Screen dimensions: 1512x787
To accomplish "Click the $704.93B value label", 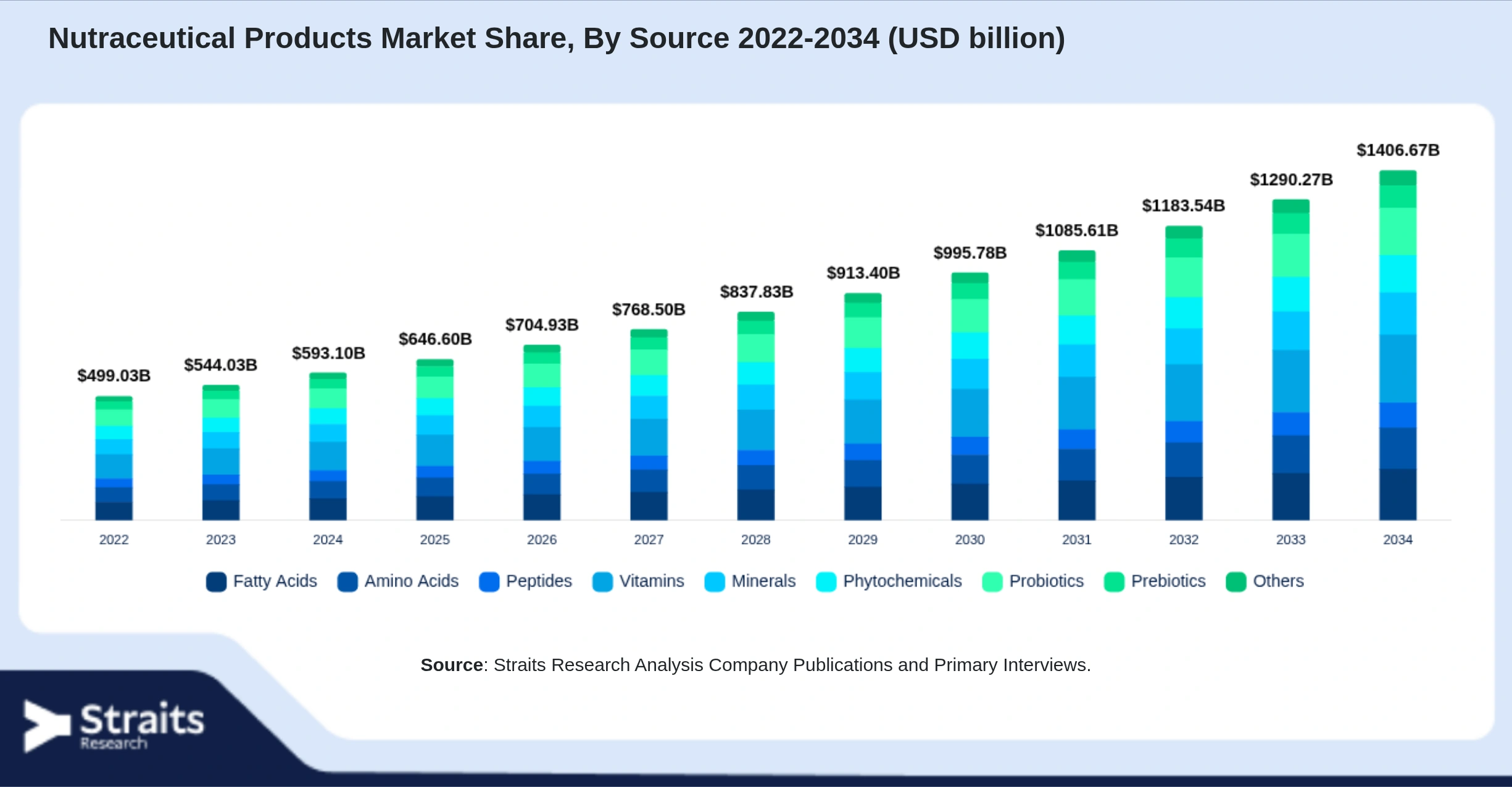I will pos(542,325).
